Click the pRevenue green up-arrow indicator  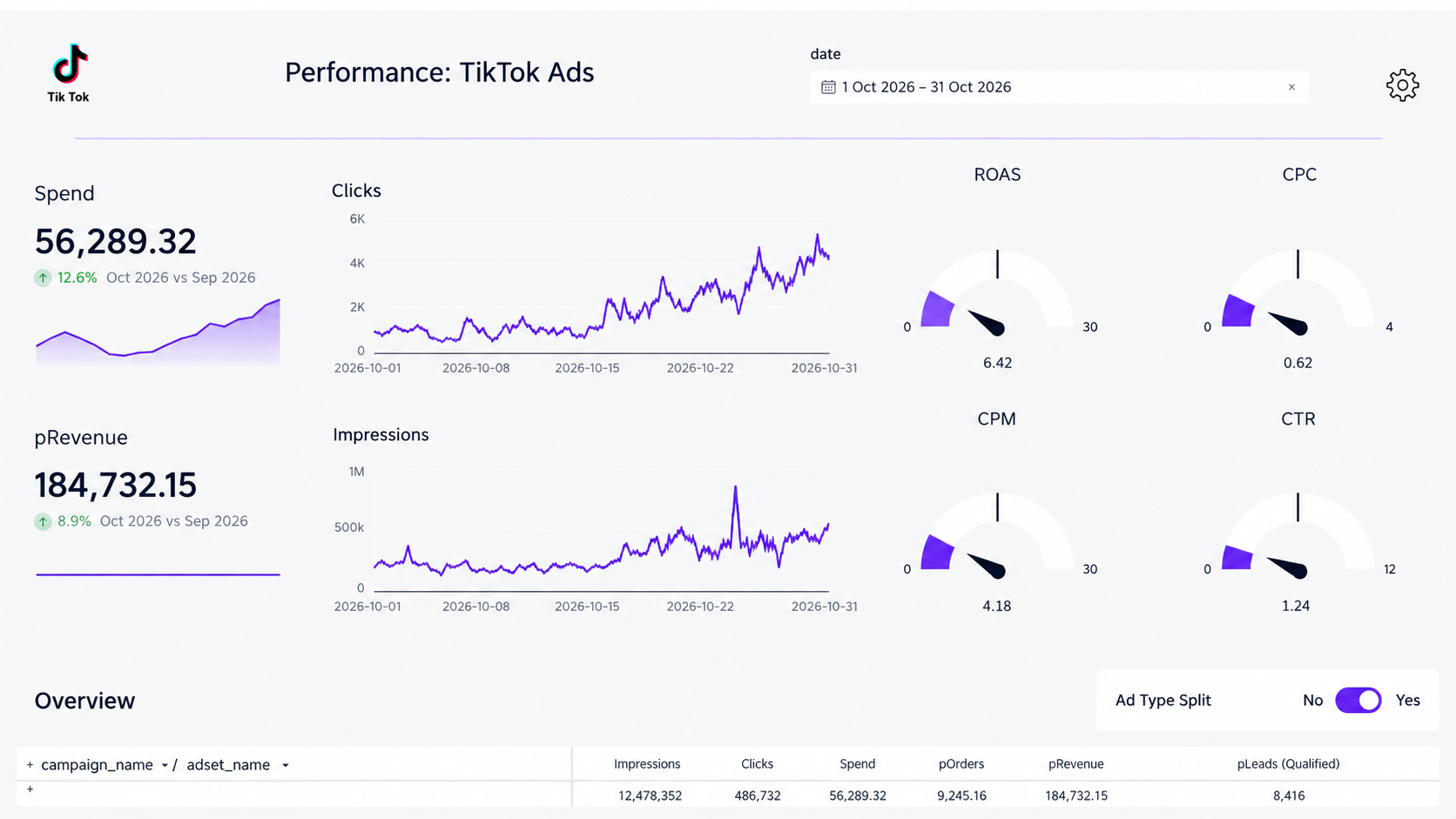[x=43, y=521]
